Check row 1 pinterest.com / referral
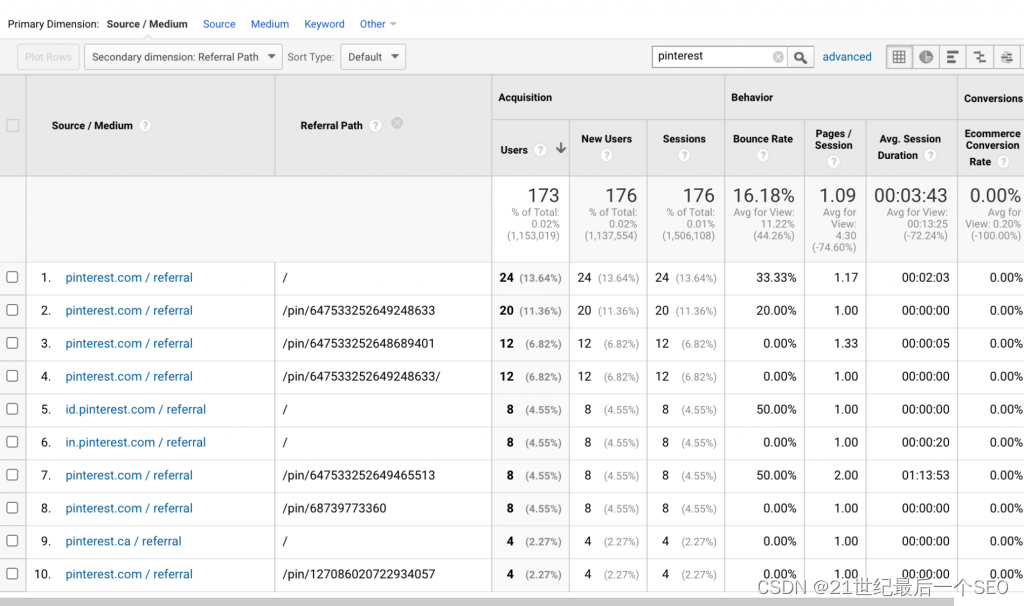 point(12,277)
